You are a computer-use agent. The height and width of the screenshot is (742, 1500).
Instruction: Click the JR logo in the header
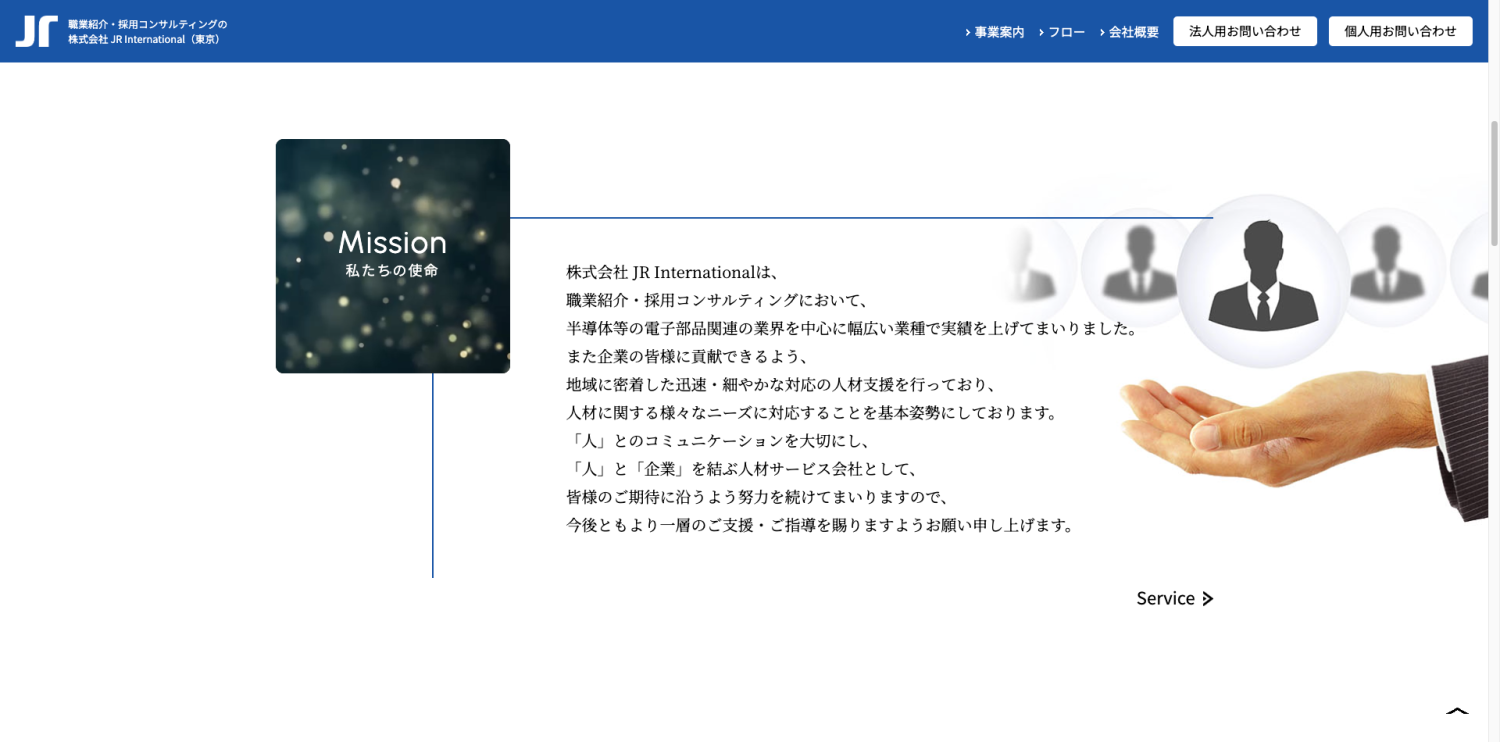36,31
